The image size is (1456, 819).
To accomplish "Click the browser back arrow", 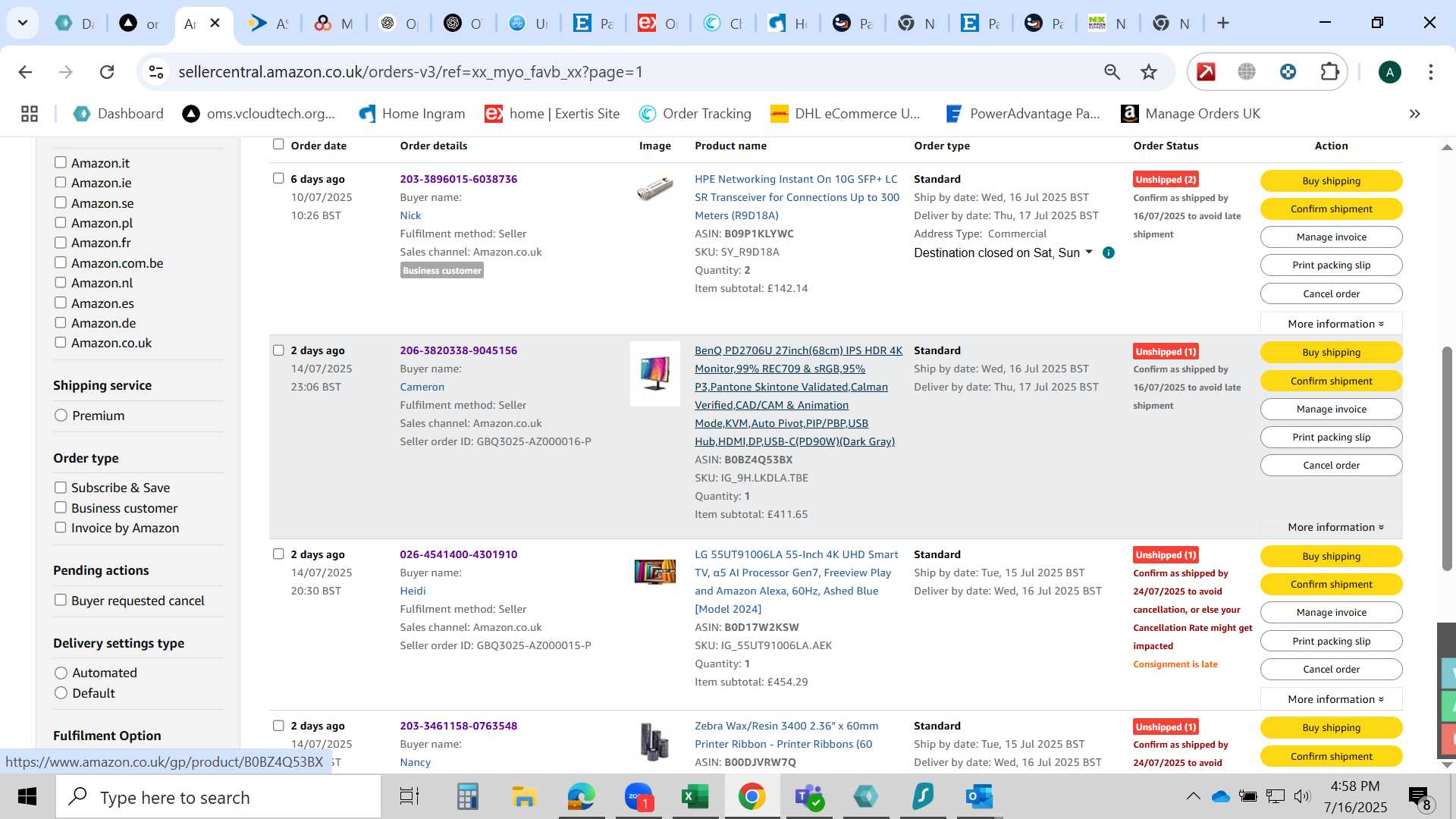I will pyautogui.click(x=25, y=72).
